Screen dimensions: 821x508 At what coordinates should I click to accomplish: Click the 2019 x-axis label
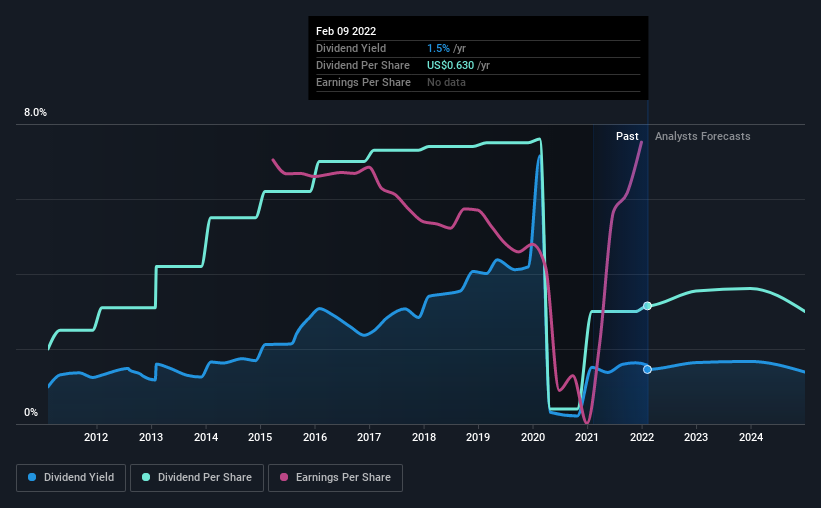(478, 437)
